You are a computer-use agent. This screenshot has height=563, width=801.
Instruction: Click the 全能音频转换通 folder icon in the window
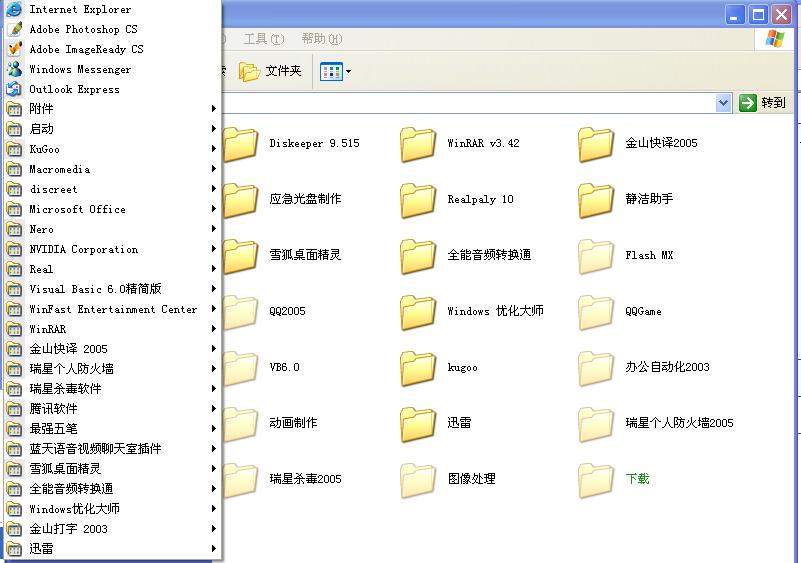point(418,256)
